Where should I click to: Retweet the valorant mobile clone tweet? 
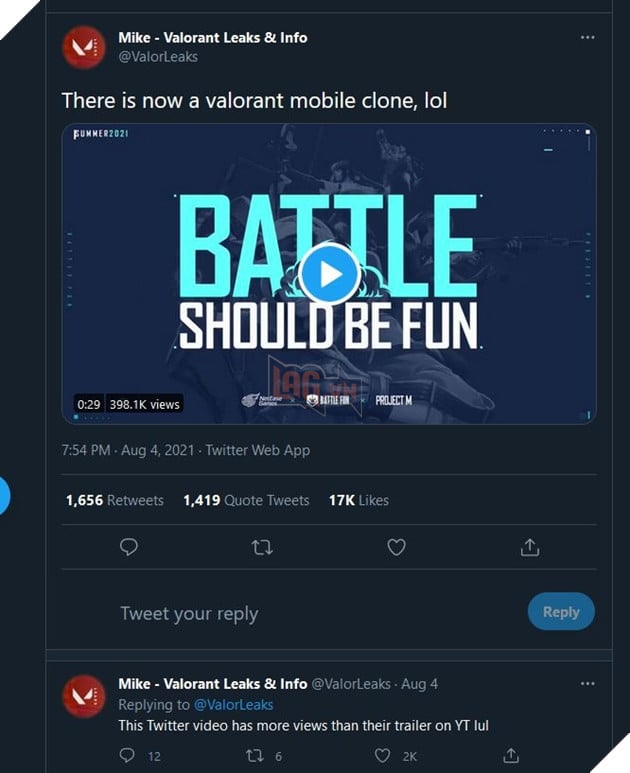coord(262,547)
